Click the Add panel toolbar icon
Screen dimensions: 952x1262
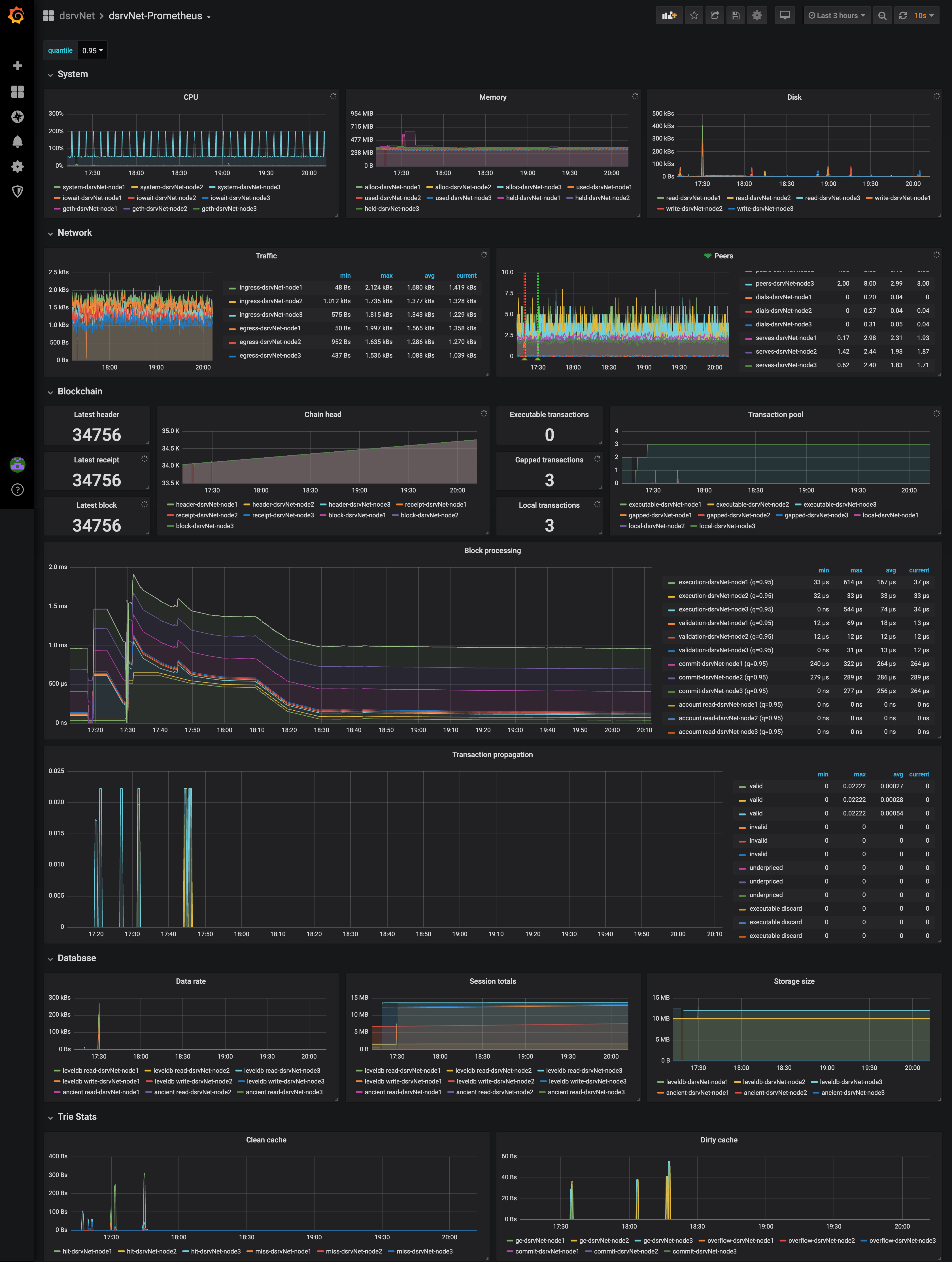coord(669,15)
